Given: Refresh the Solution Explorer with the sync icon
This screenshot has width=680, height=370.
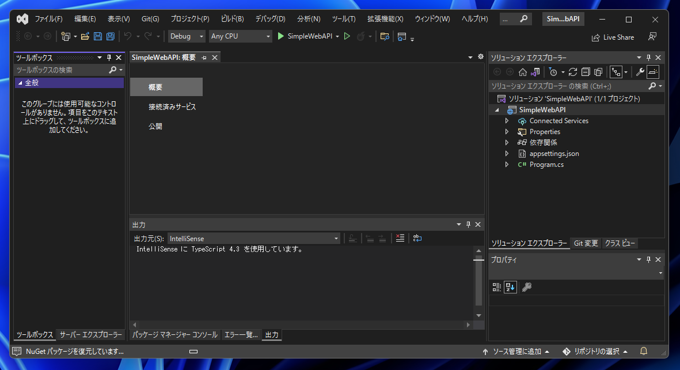Looking at the screenshot, I should pos(573,72).
